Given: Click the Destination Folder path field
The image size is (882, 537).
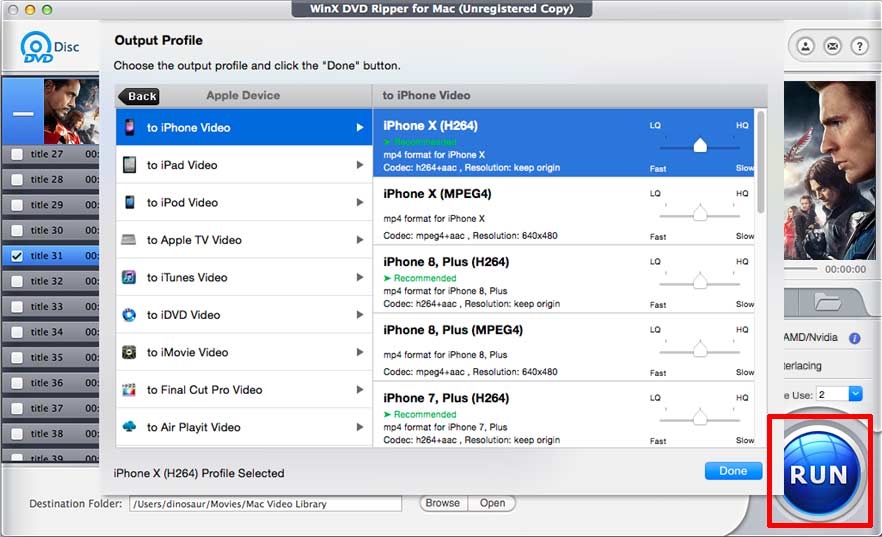Looking at the screenshot, I should 266,504.
